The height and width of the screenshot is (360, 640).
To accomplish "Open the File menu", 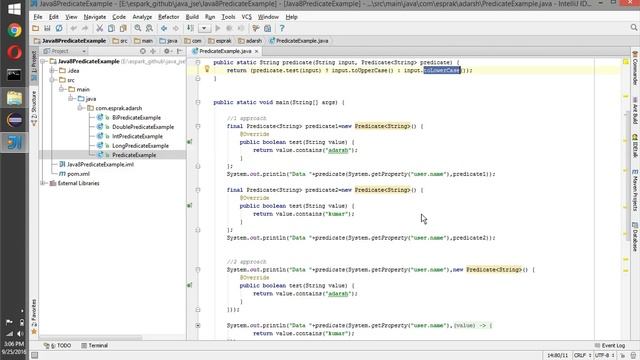I will 38,17.
